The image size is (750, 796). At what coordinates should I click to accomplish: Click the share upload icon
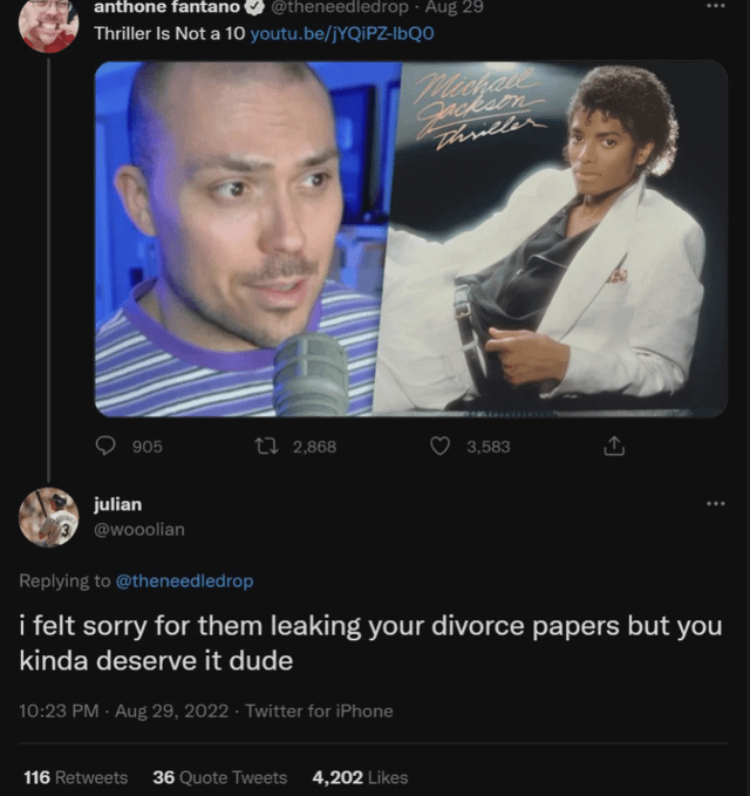[x=614, y=446]
